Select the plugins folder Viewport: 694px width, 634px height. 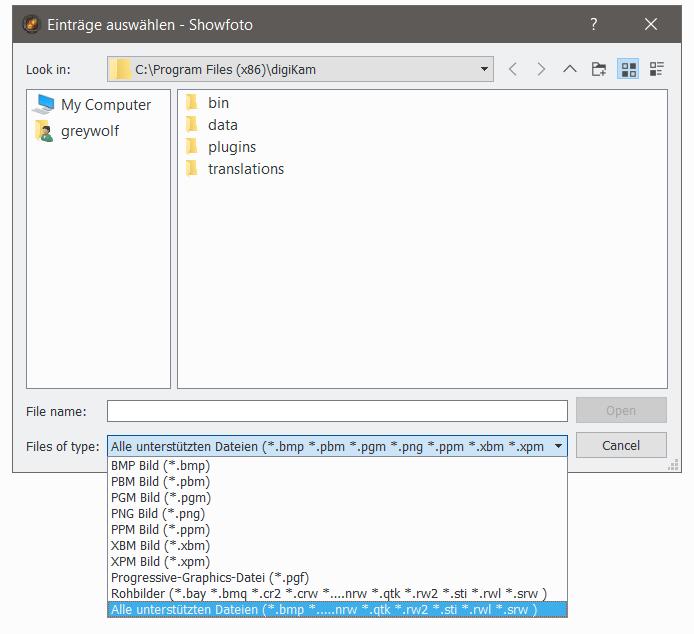pyautogui.click(x=231, y=147)
